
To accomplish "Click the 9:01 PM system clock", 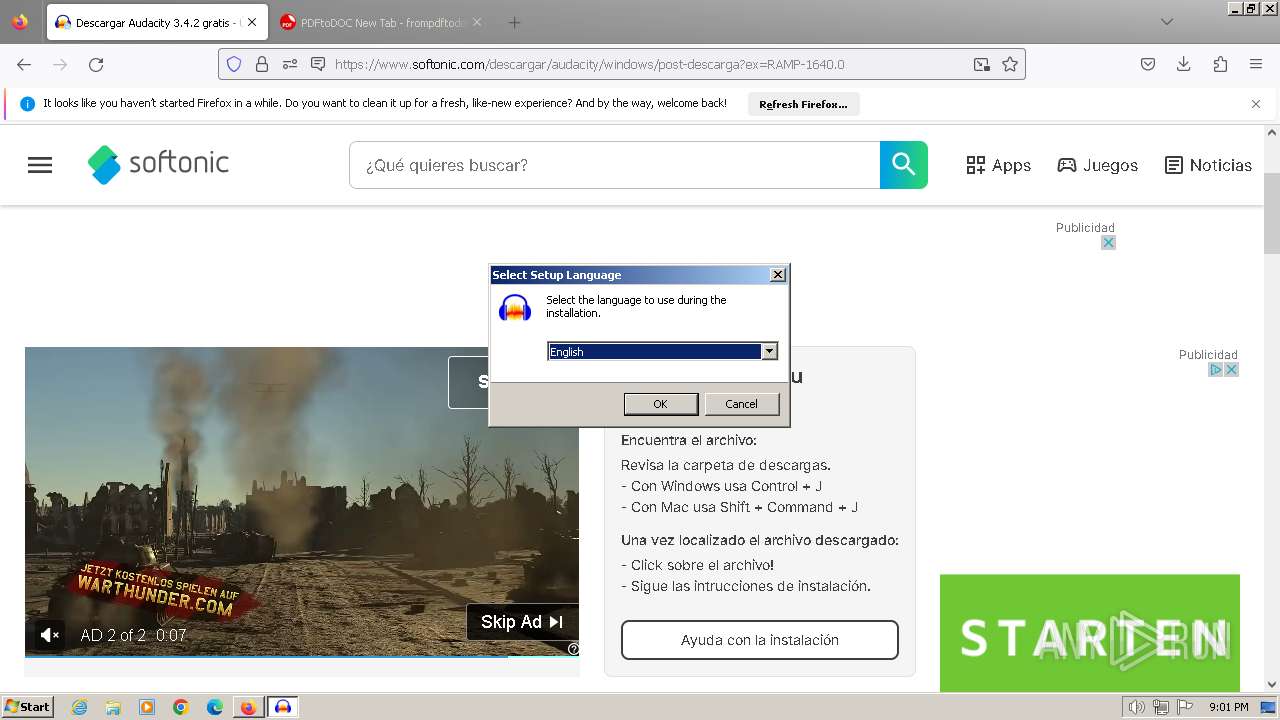I will point(1229,707).
